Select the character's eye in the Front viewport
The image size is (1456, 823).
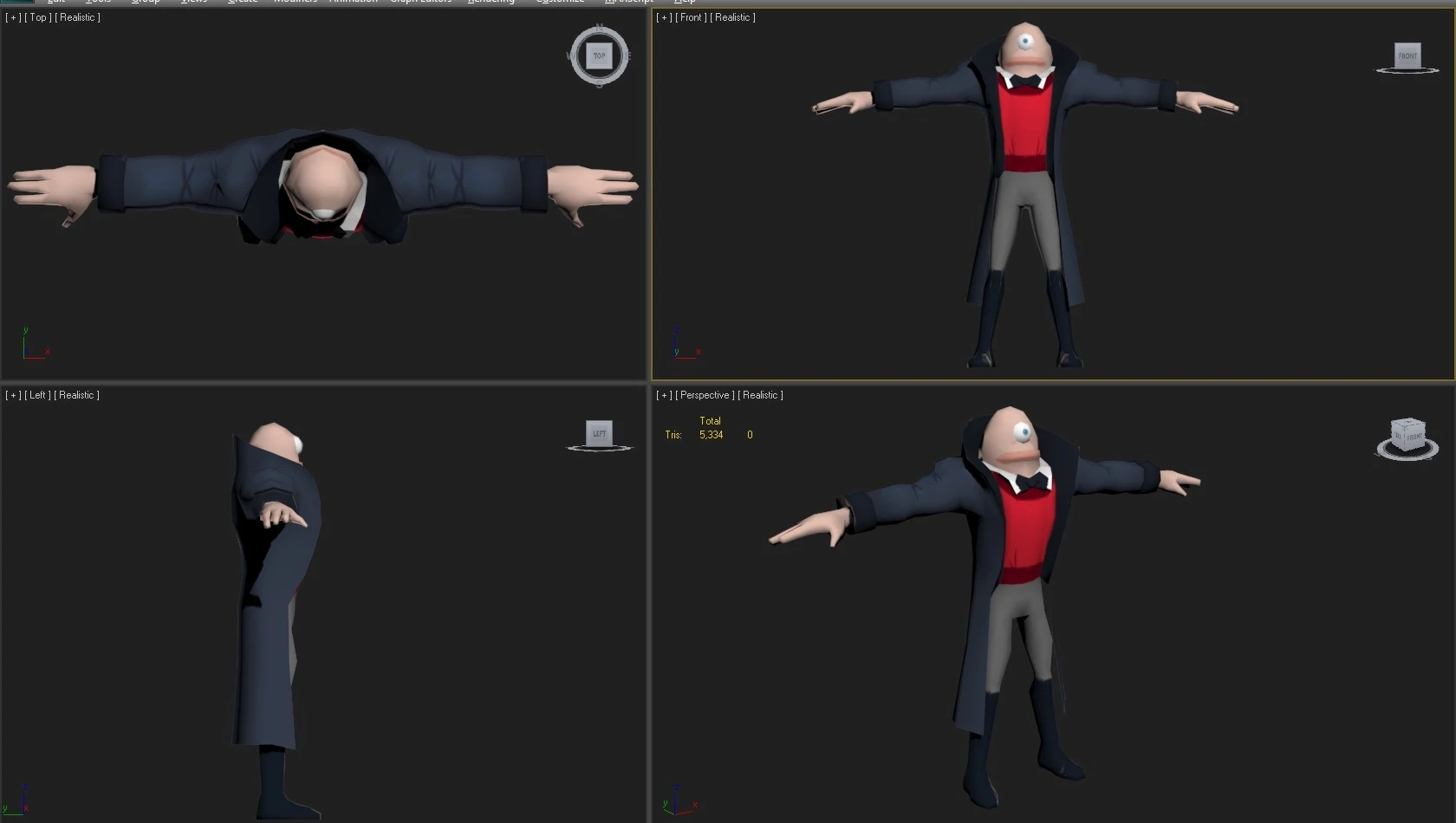coord(1025,40)
